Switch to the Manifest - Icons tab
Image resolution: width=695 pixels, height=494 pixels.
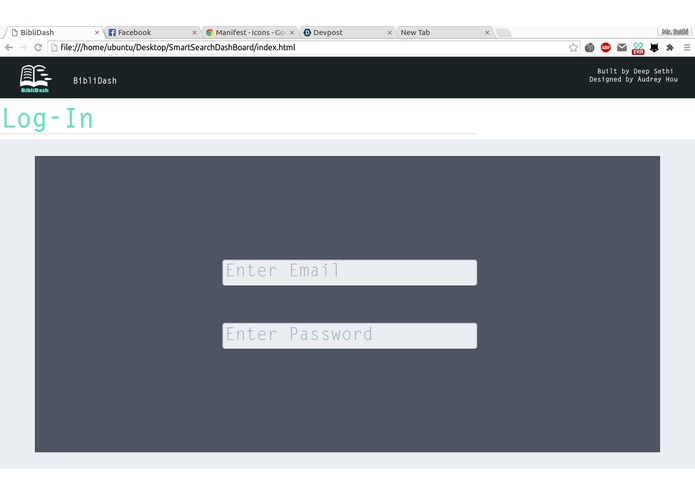point(250,32)
